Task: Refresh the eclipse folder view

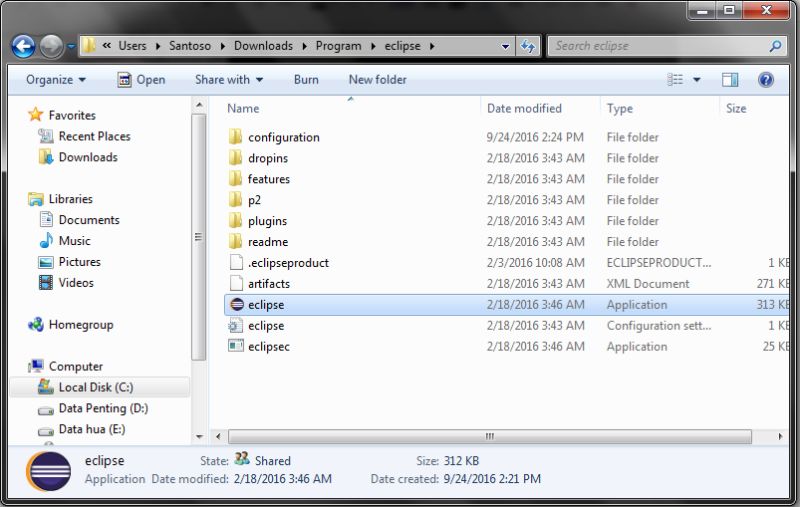Action: tap(528, 46)
